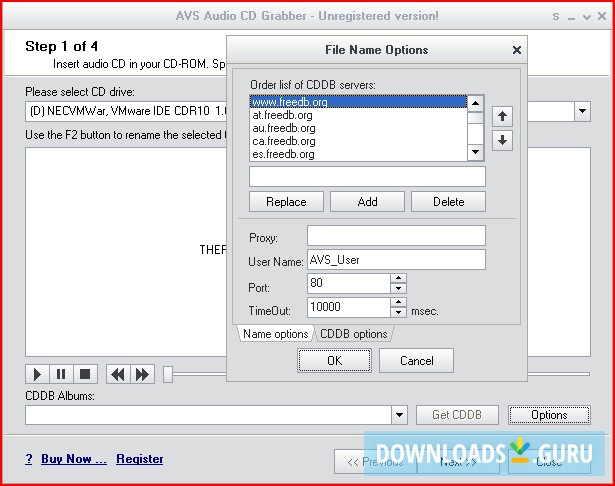Delete the selected CDDB server
Viewport: 615px width, 486px height.
(x=448, y=202)
